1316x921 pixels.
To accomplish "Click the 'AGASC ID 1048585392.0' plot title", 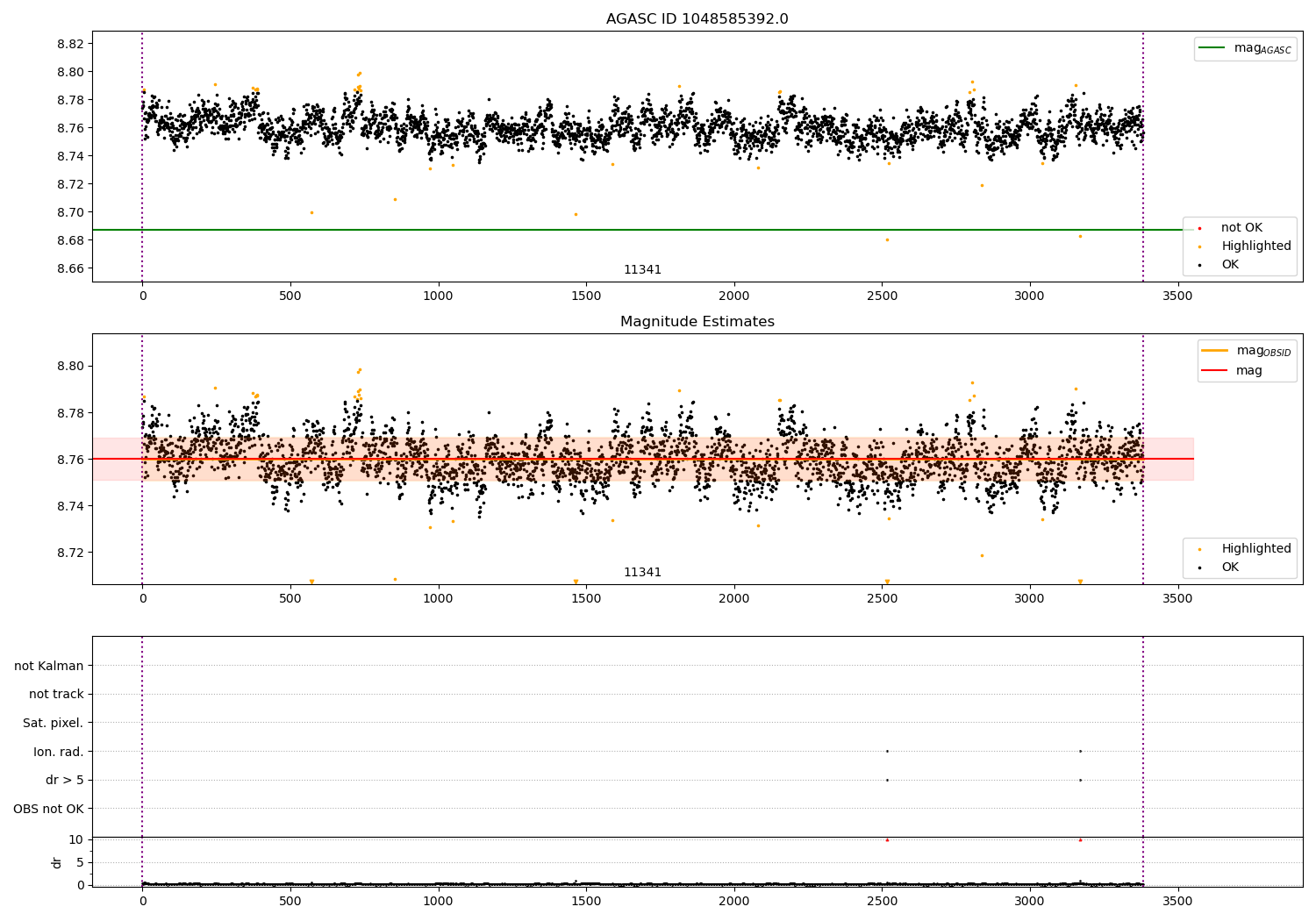I will [x=697, y=19].
